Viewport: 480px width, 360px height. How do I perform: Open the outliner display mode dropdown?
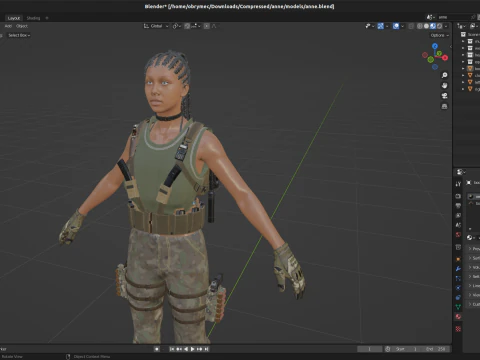point(473,26)
